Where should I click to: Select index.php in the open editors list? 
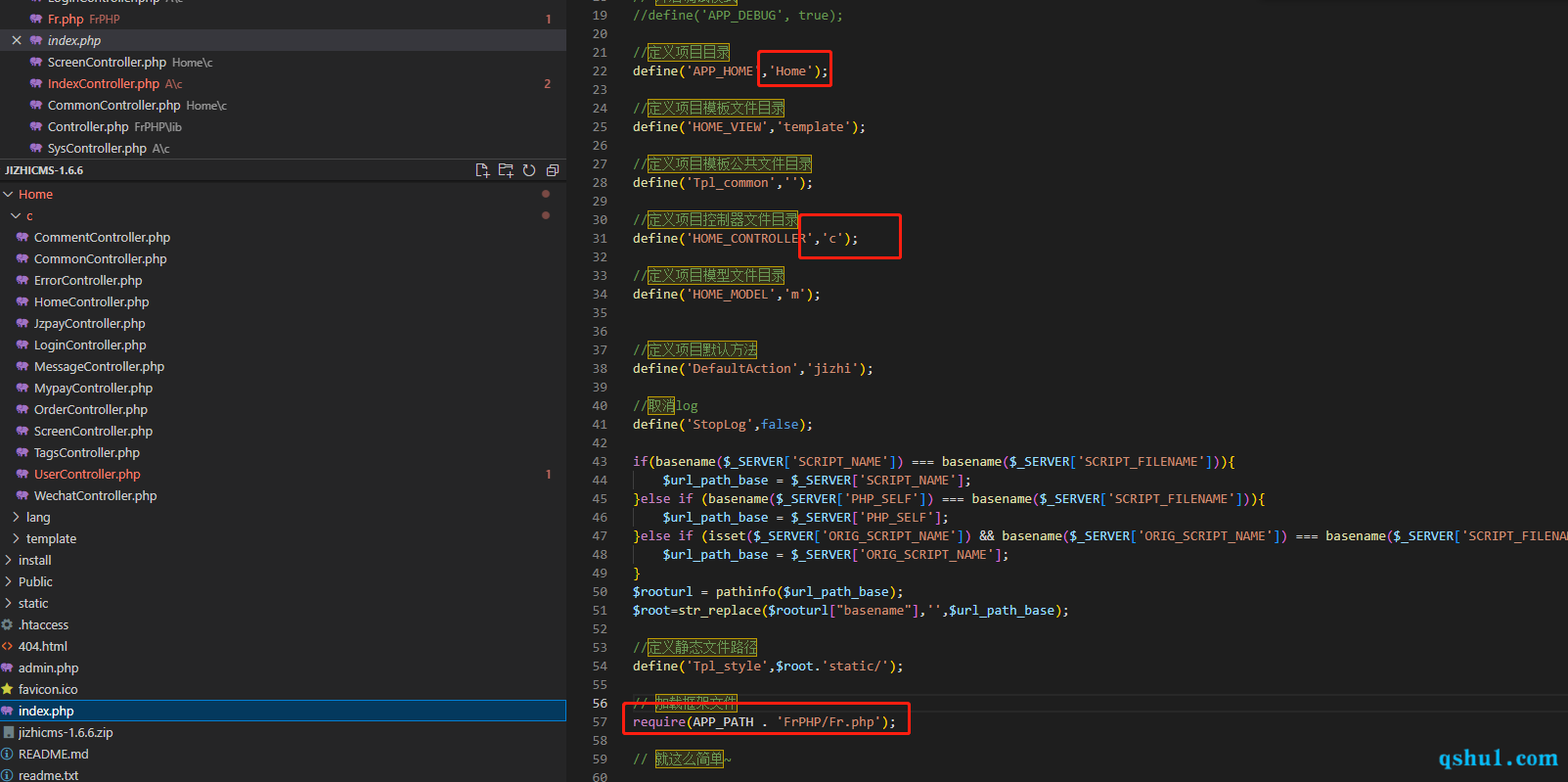[x=283, y=40]
